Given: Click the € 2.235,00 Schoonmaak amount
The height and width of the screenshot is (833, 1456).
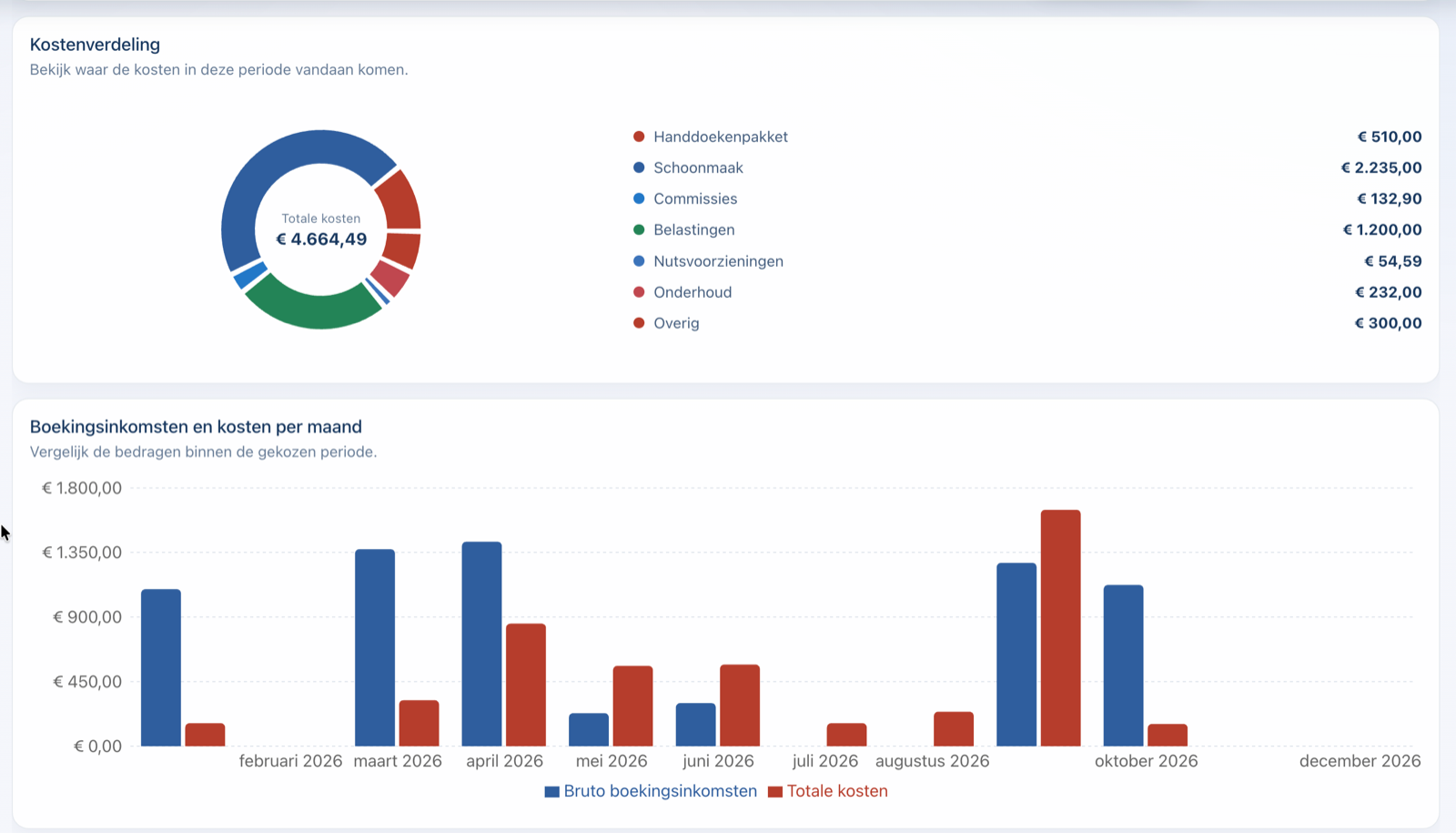Looking at the screenshot, I should 1380,168.
